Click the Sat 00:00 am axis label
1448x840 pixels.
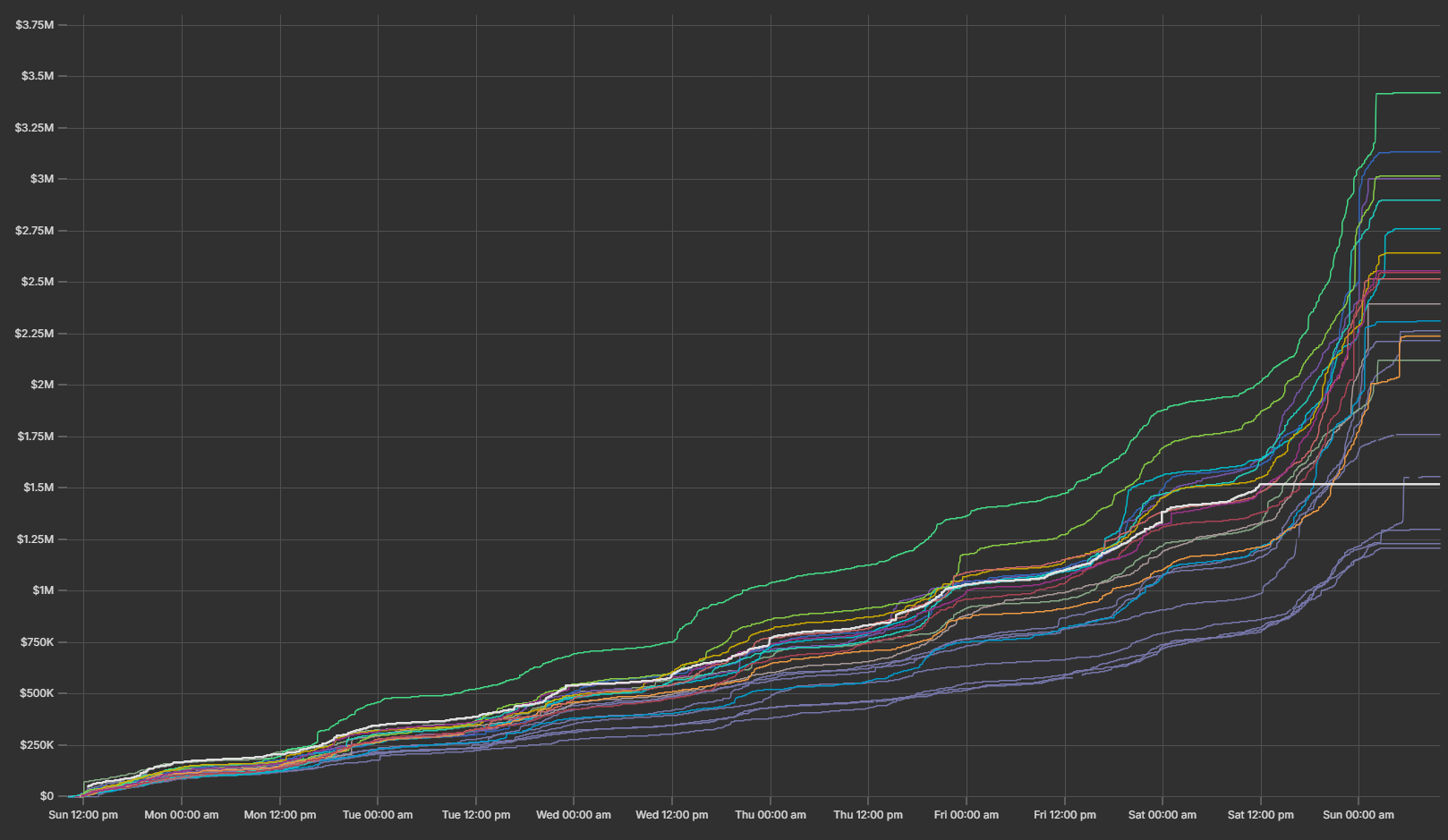pyautogui.click(x=1163, y=815)
